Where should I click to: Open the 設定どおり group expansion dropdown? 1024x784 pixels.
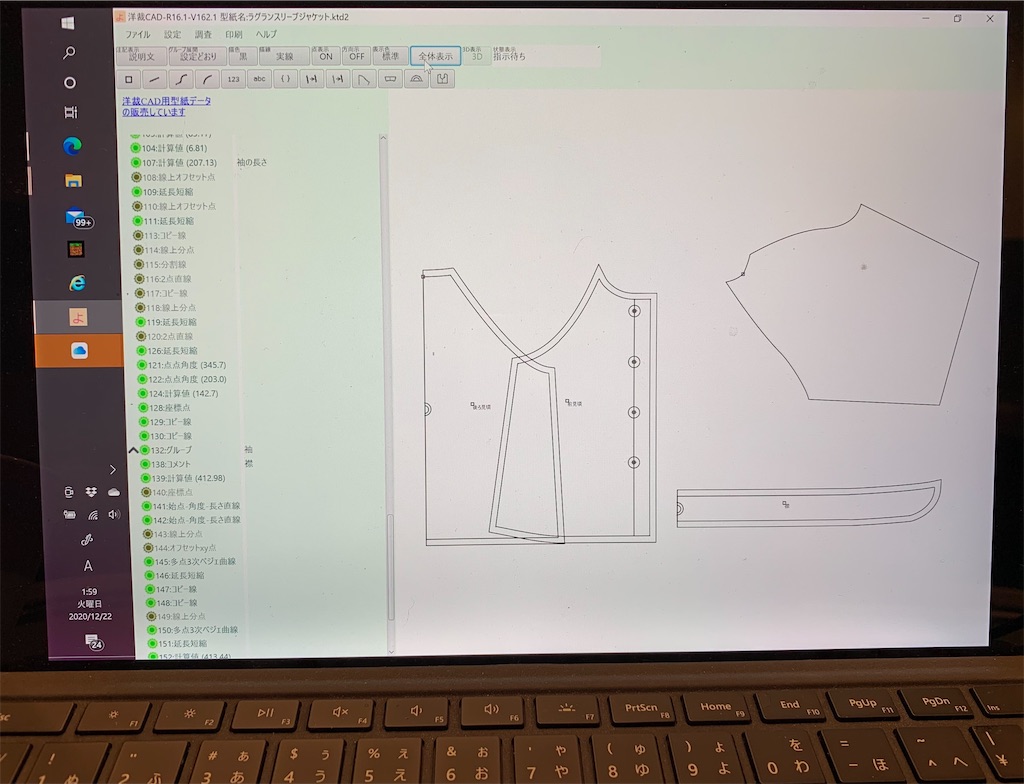click(x=198, y=56)
